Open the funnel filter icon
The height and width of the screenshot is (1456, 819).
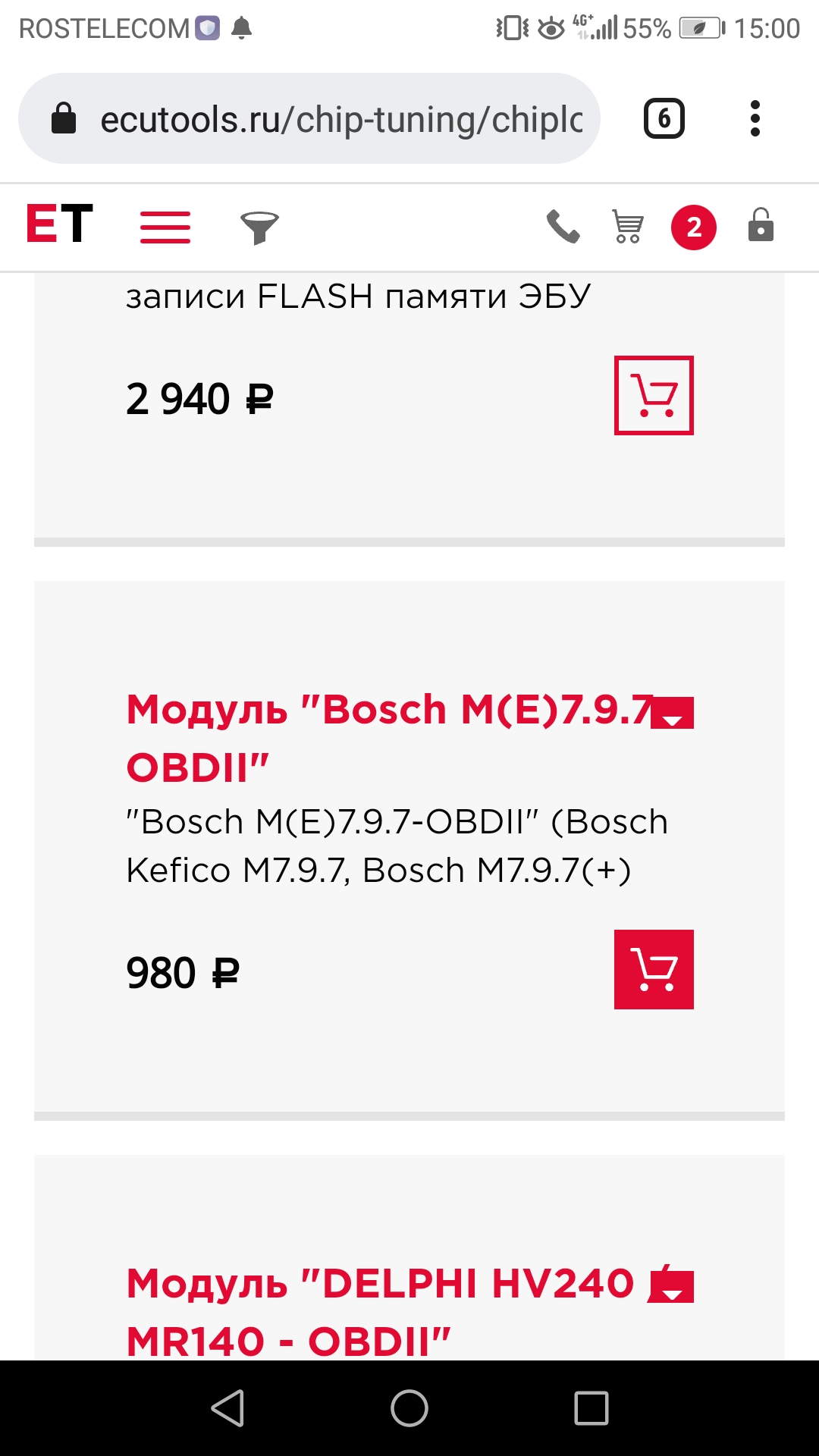pyautogui.click(x=259, y=227)
